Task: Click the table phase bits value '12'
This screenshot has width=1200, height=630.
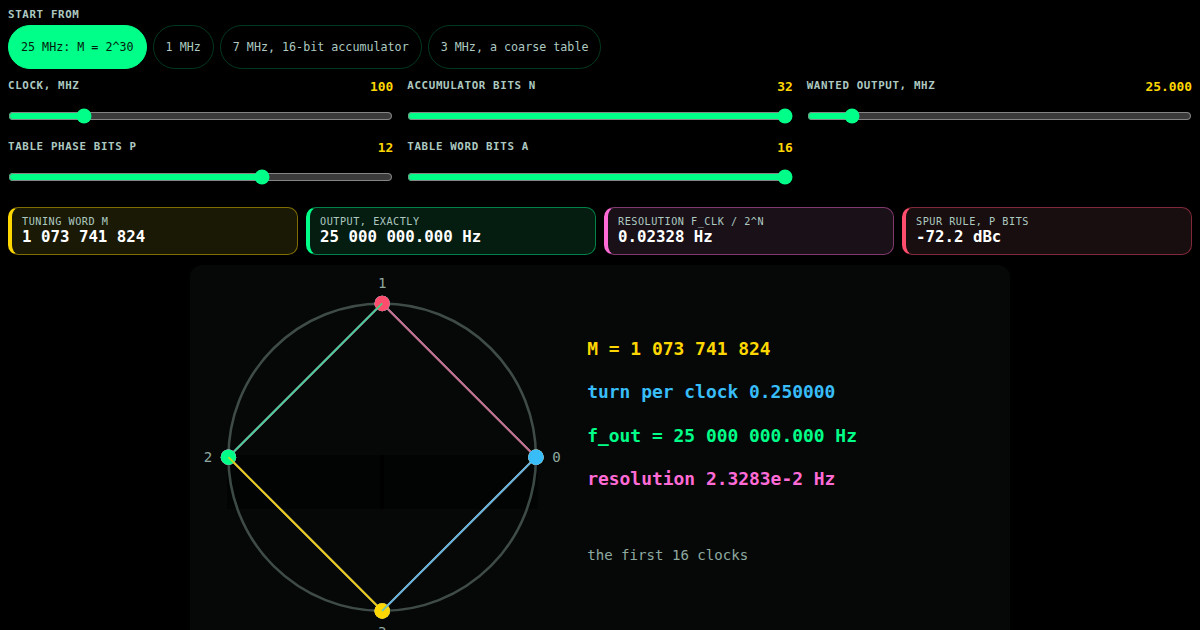Action: click(385, 148)
